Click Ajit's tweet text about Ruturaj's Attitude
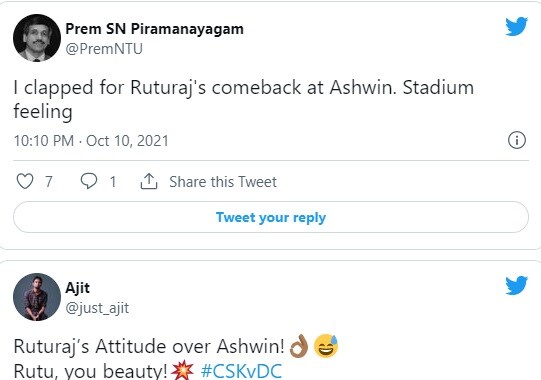Screen dimensions: 541x380 point(176,358)
